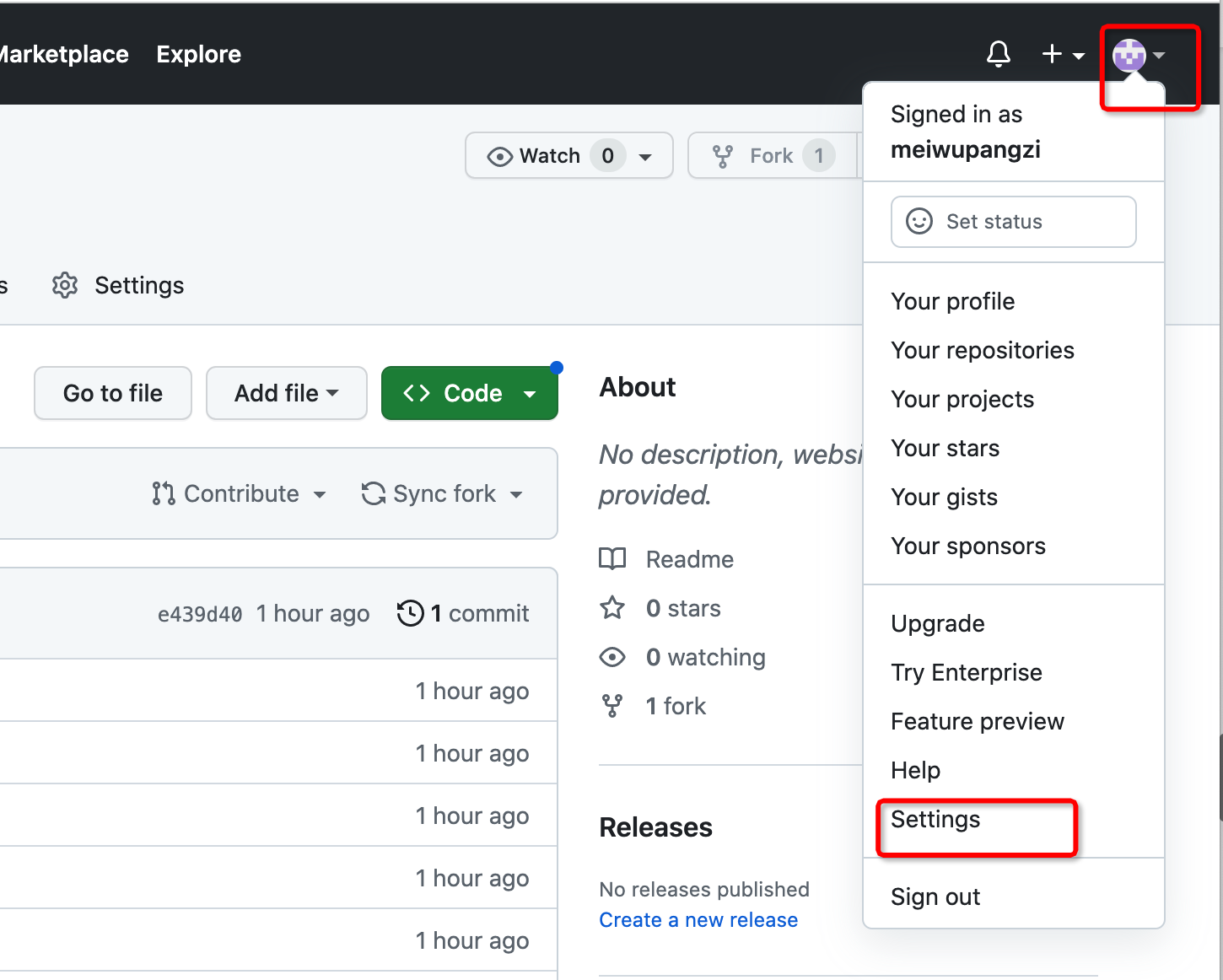View 1 fork in About
The image size is (1223, 980).
(676, 706)
